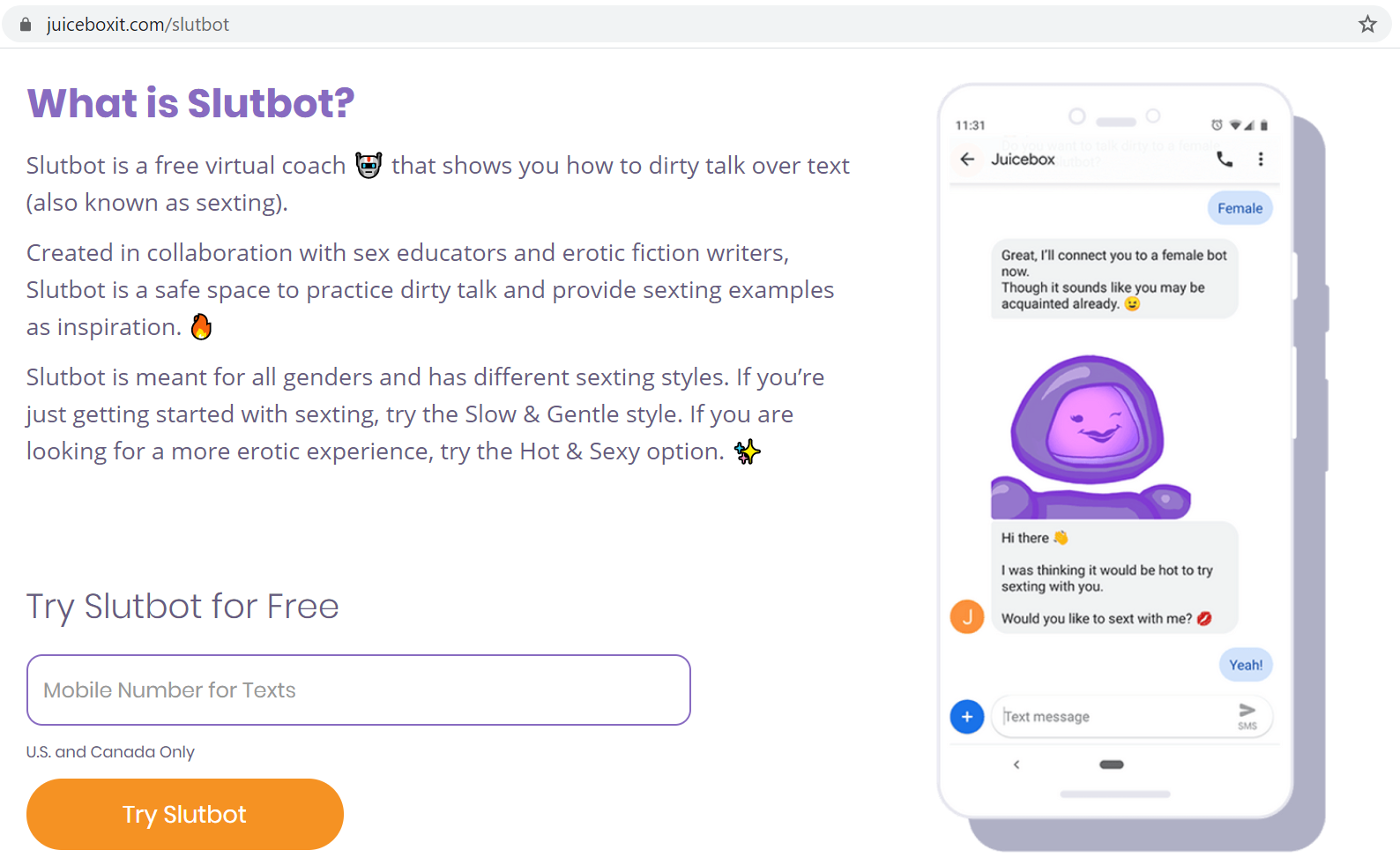Tap the Yeah! reply bubble

tap(1245, 665)
